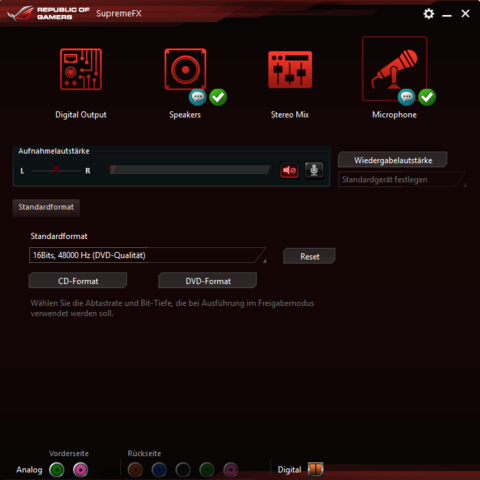Viewport: 480px width, 480px height.
Task: Toggle the recording mute button
Action: tap(289, 170)
